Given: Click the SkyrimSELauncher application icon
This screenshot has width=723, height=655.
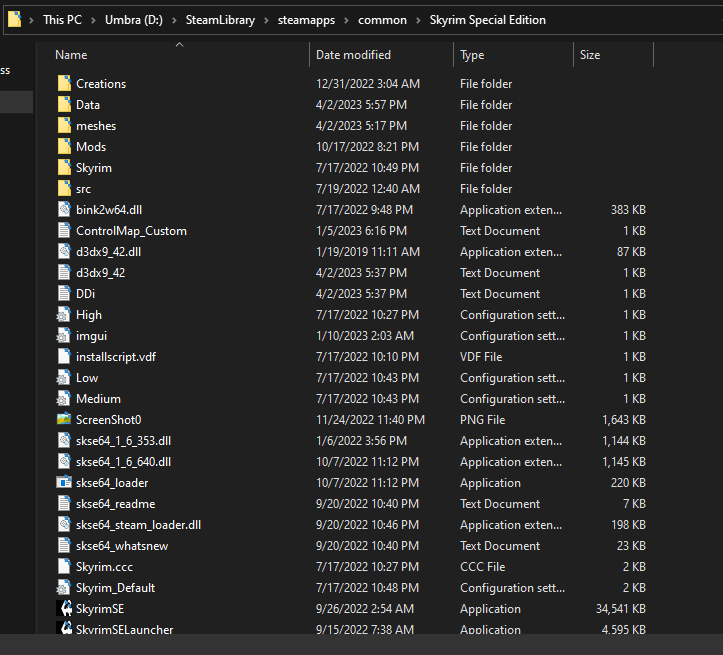Looking at the screenshot, I should [x=64, y=627].
